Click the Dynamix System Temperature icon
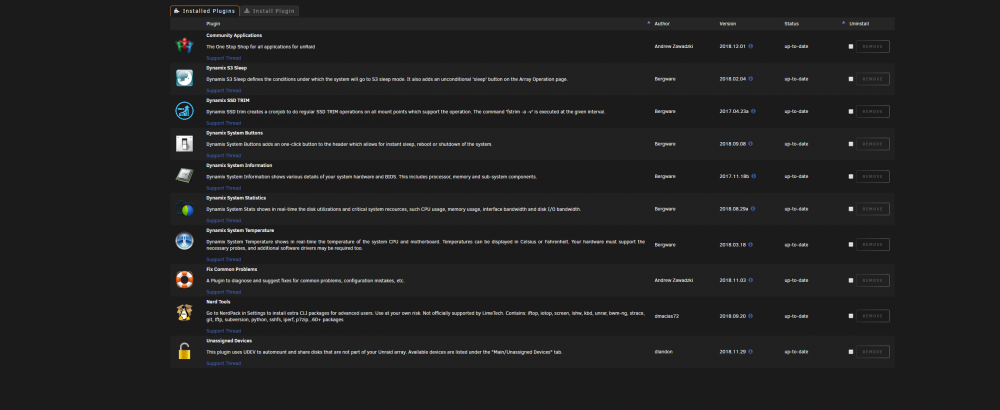Image resolution: width=1000 pixels, height=410 pixels. click(x=184, y=241)
